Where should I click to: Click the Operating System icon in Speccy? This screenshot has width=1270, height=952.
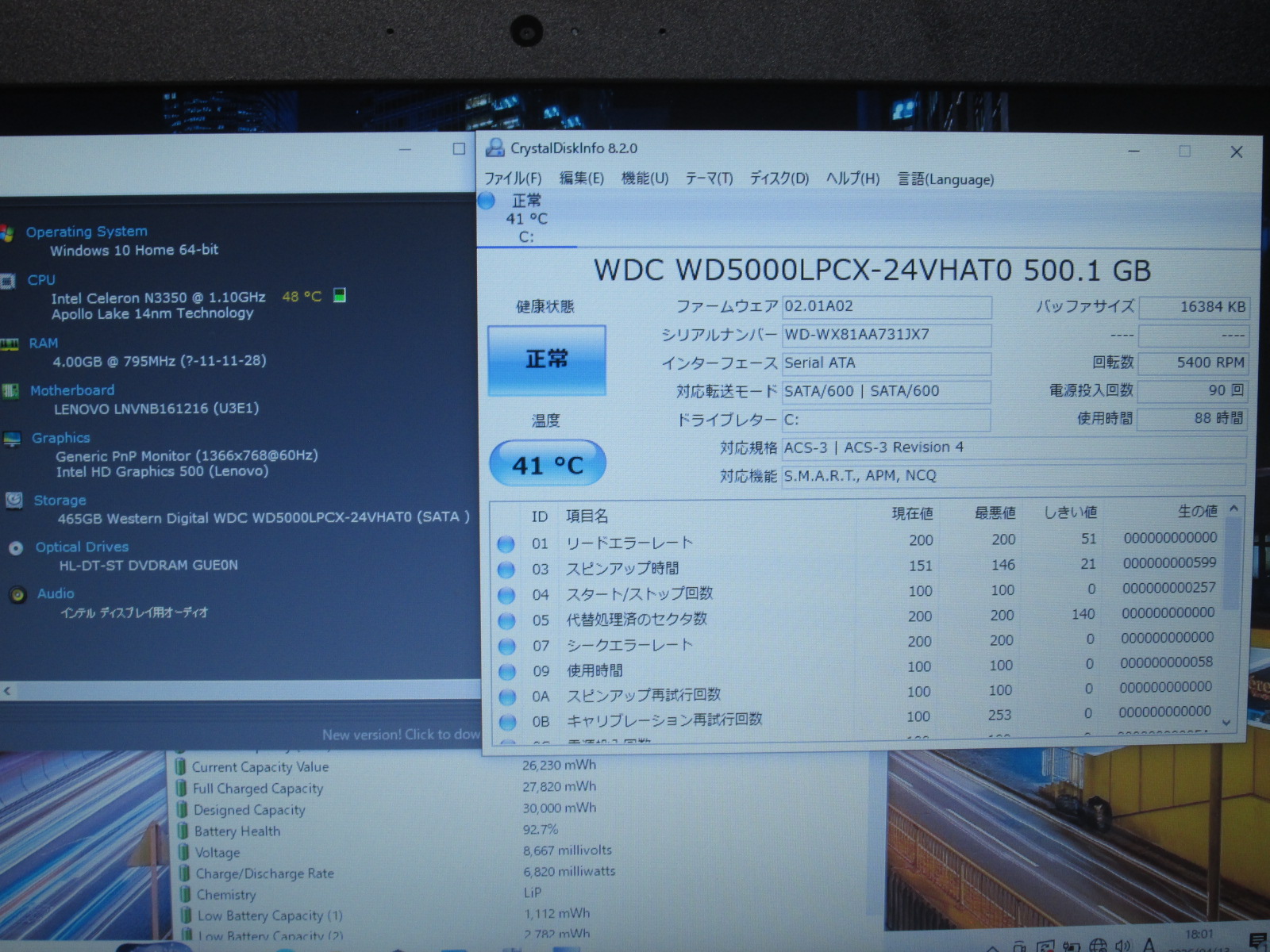pyautogui.click(x=7, y=233)
